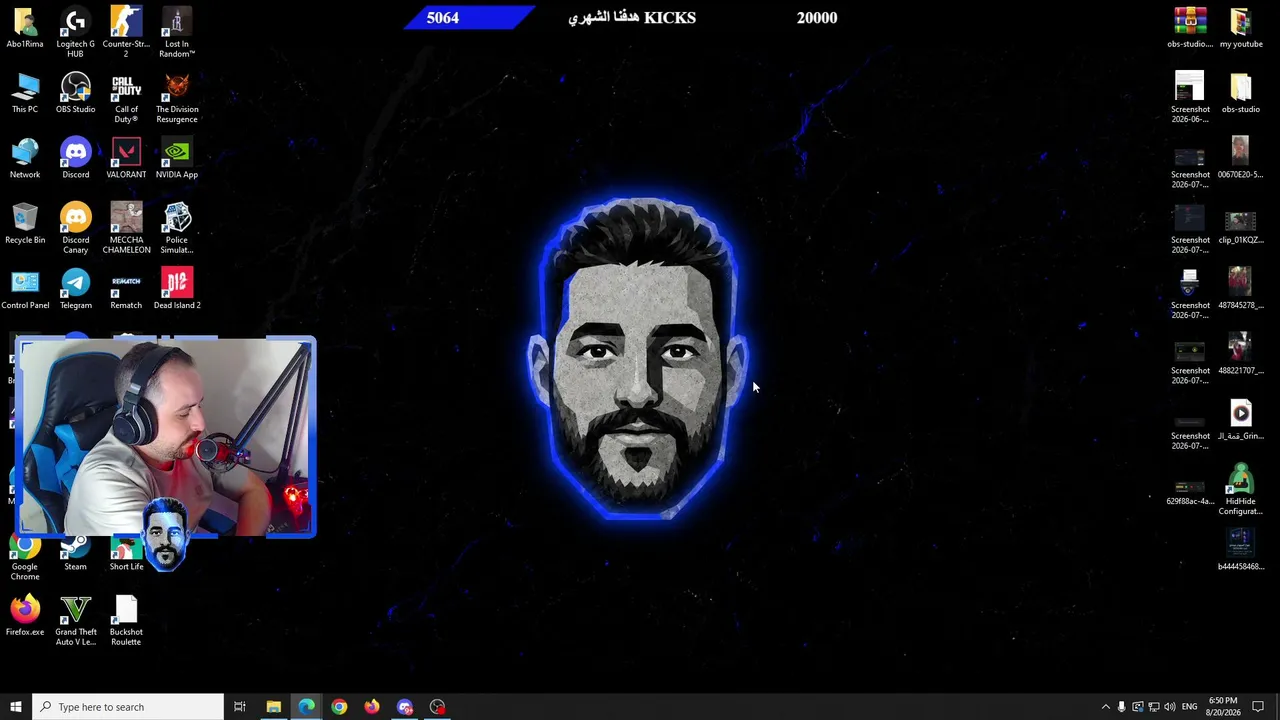Open the NVIDIA App
Image resolution: width=1280 pixels, height=720 pixels.
point(177,159)
